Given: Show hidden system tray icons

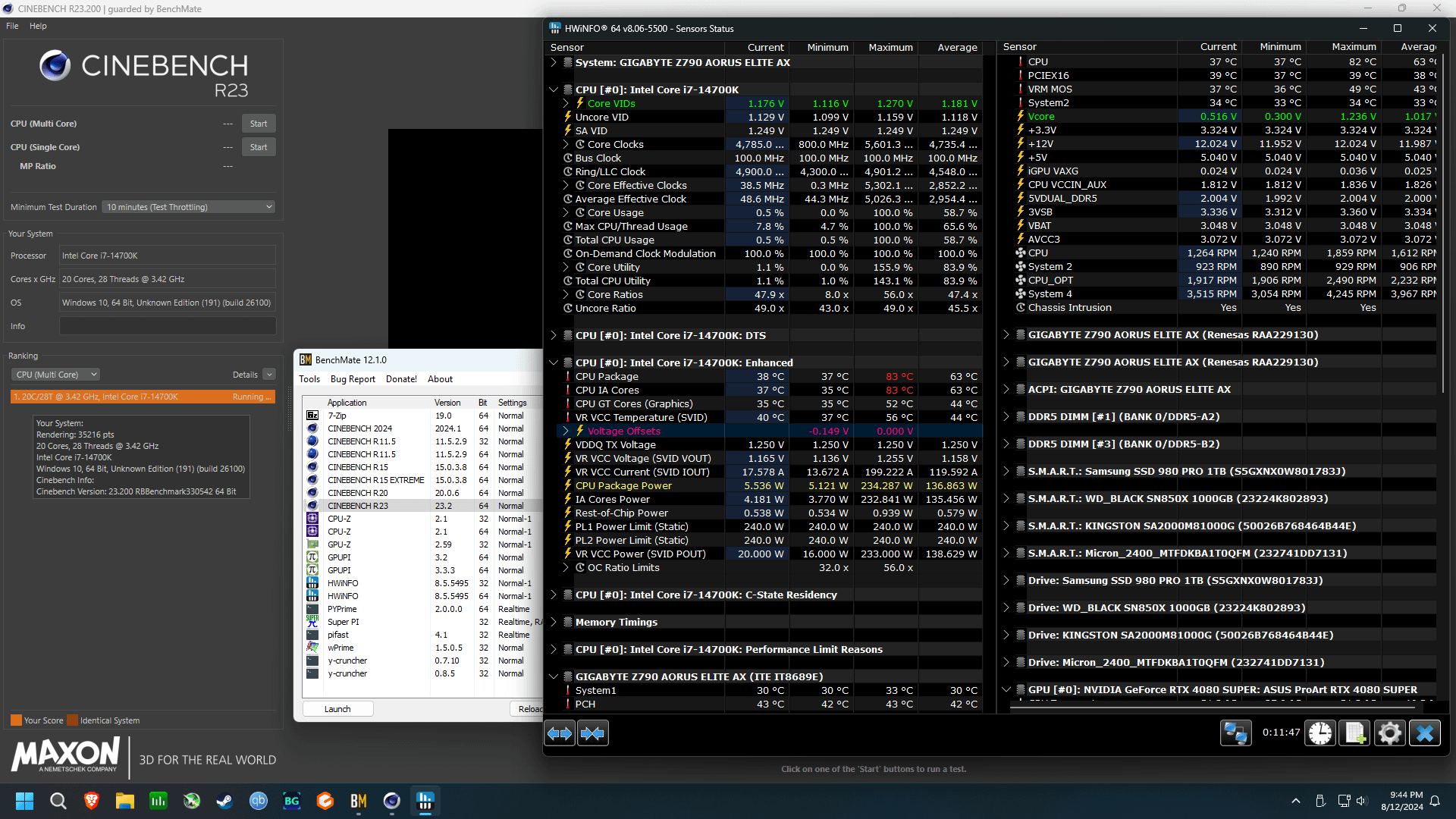Looking at the screenshot, I should click(x=1296, y=801).
